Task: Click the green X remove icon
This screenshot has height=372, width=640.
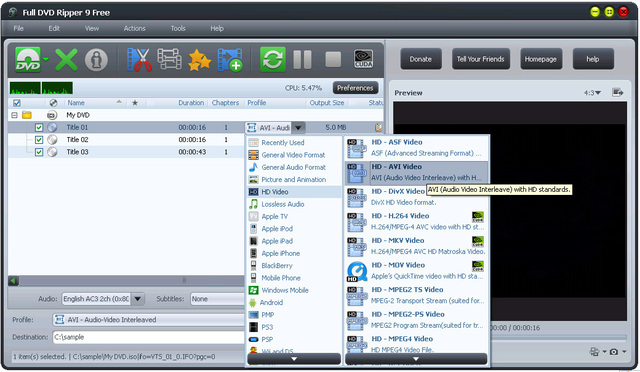Action: [x=66, y=60]
